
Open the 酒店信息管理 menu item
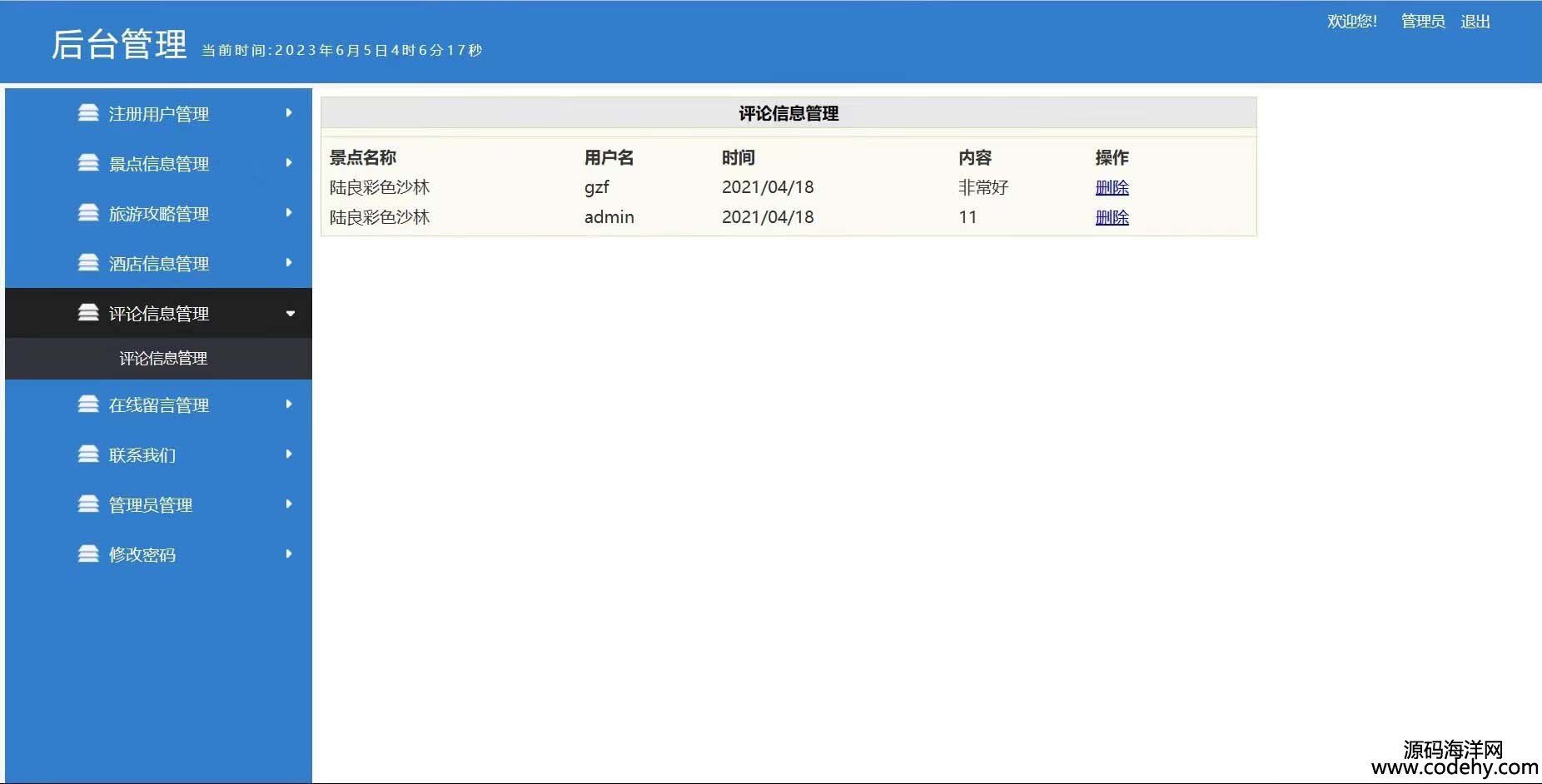point(158,263)
